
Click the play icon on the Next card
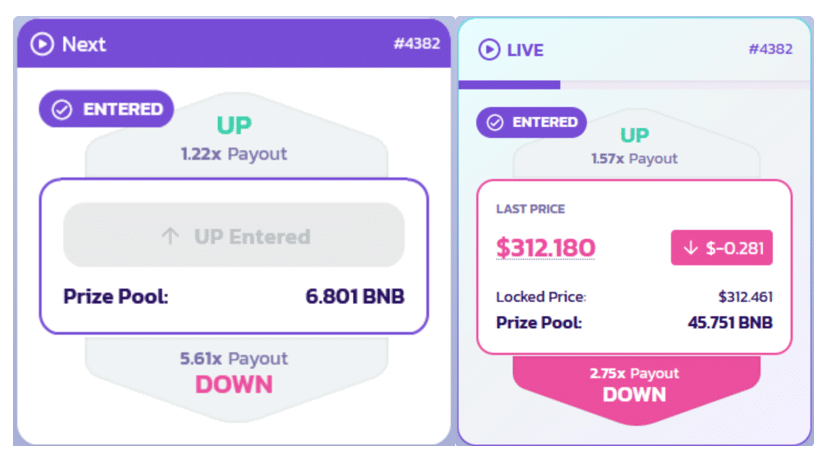click(42, 44)
